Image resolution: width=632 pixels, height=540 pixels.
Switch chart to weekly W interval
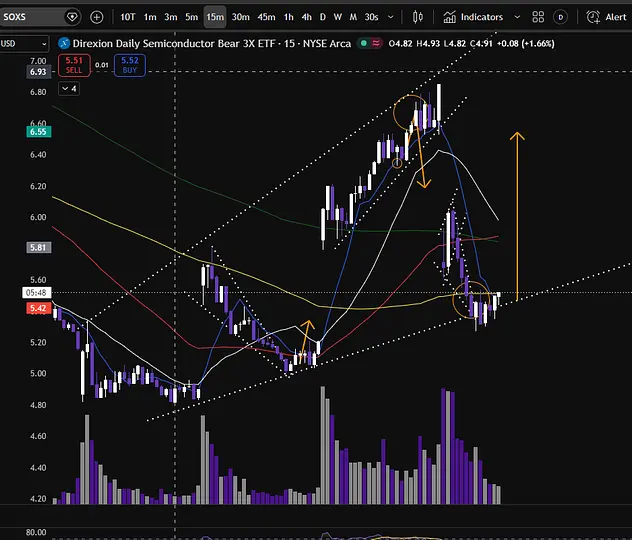click(x=338, y=17)
